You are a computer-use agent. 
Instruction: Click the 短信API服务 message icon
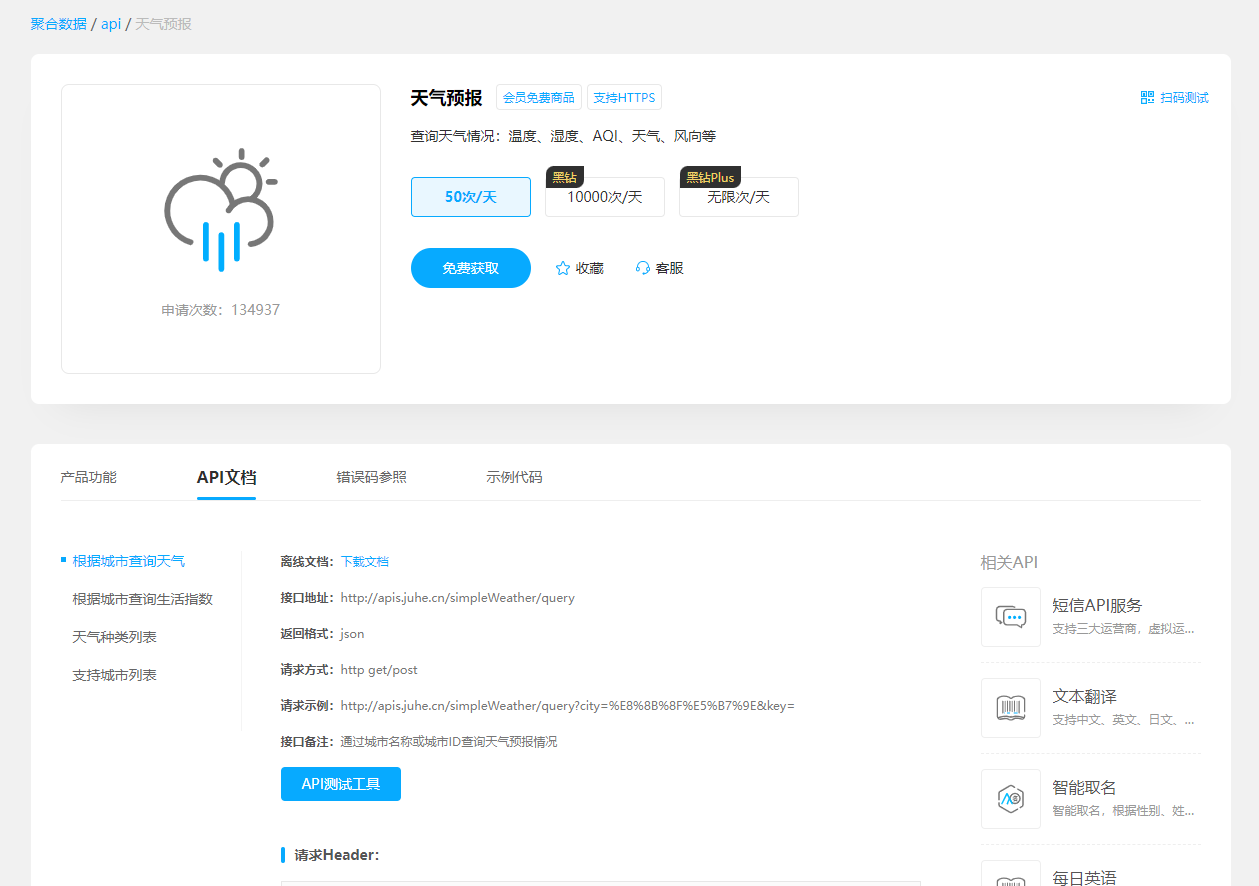point(1010,616)
